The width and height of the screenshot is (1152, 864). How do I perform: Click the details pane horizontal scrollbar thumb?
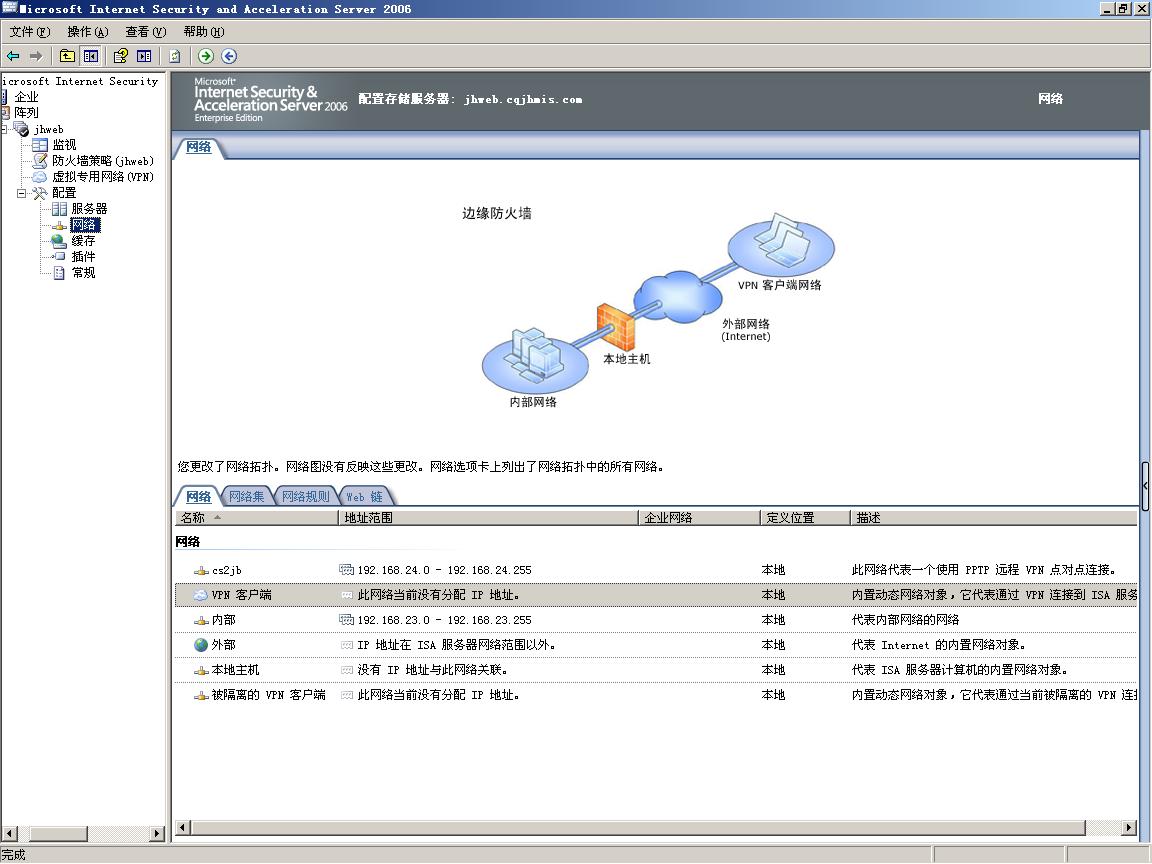click(x=638, y=828)
